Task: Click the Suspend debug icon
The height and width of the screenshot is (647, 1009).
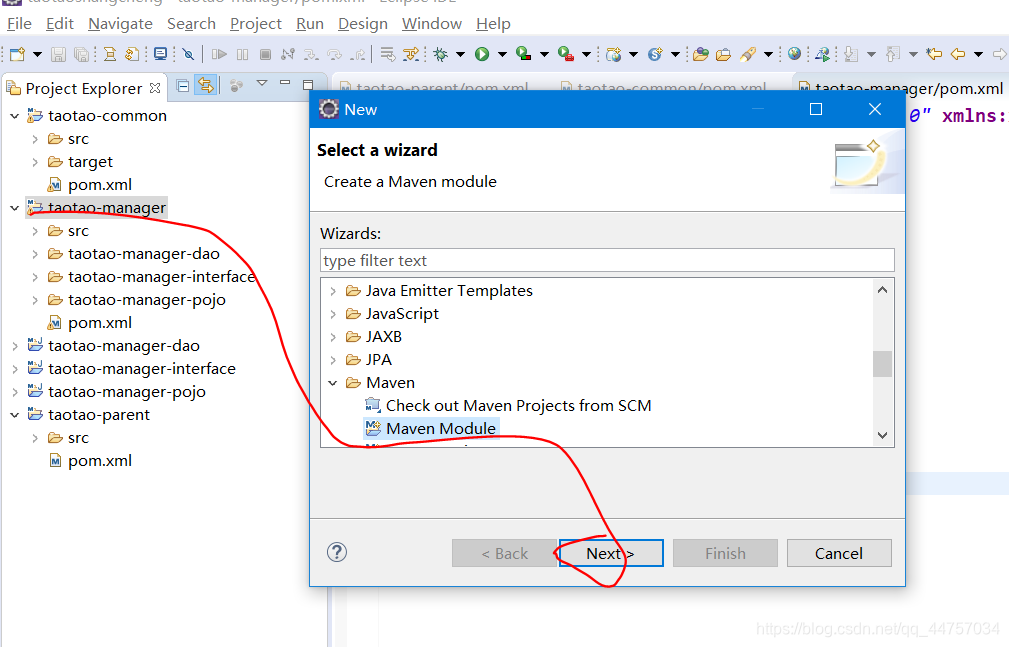Action: 243,54
